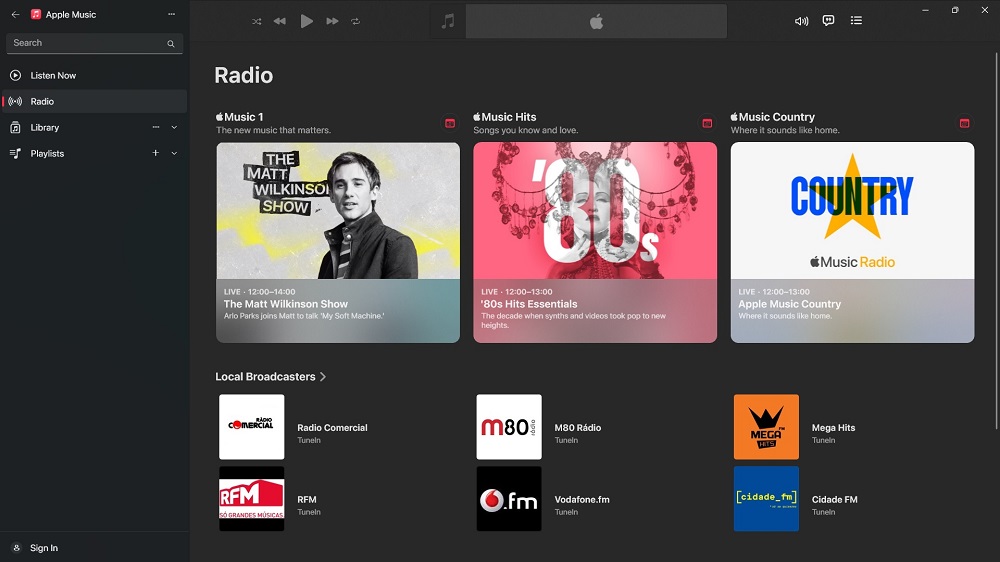Restore down the Apple Music window
The image size is (1000, 562).
[955, 10]
